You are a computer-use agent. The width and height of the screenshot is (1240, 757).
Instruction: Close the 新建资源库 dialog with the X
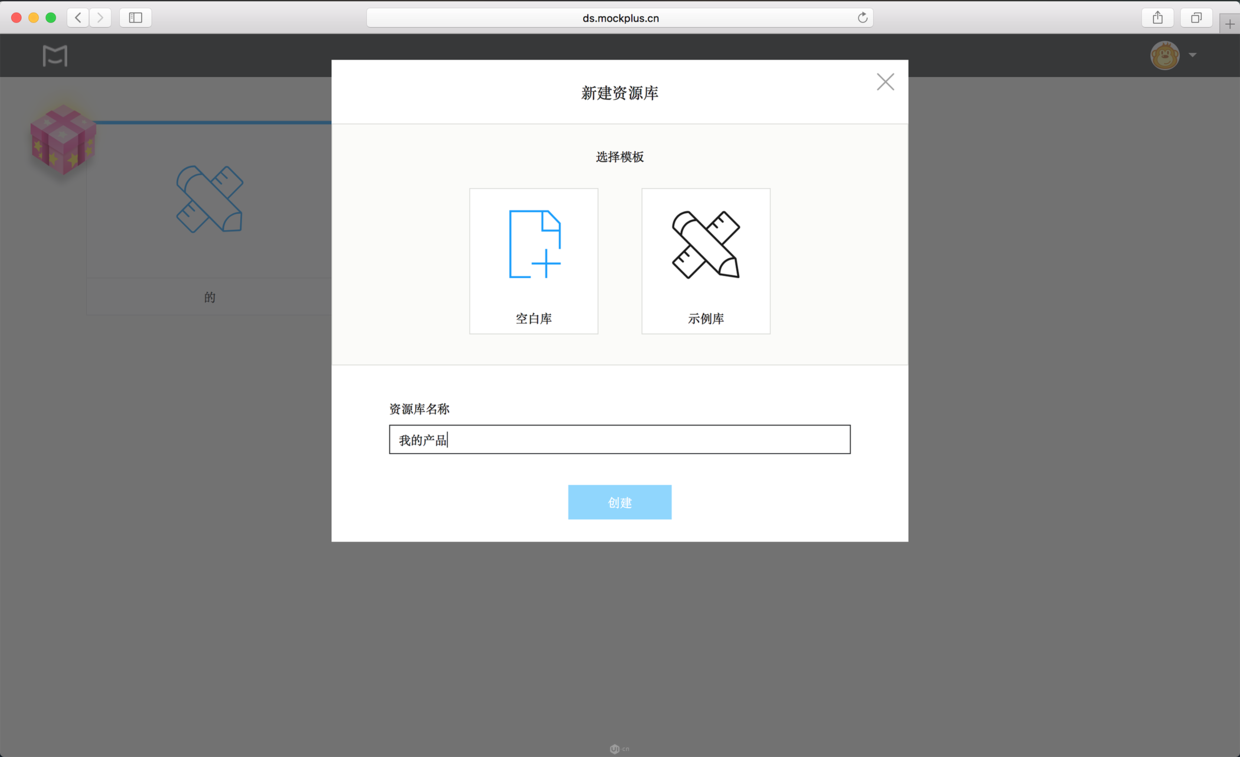pyautogui.click(x=885, y=82)
